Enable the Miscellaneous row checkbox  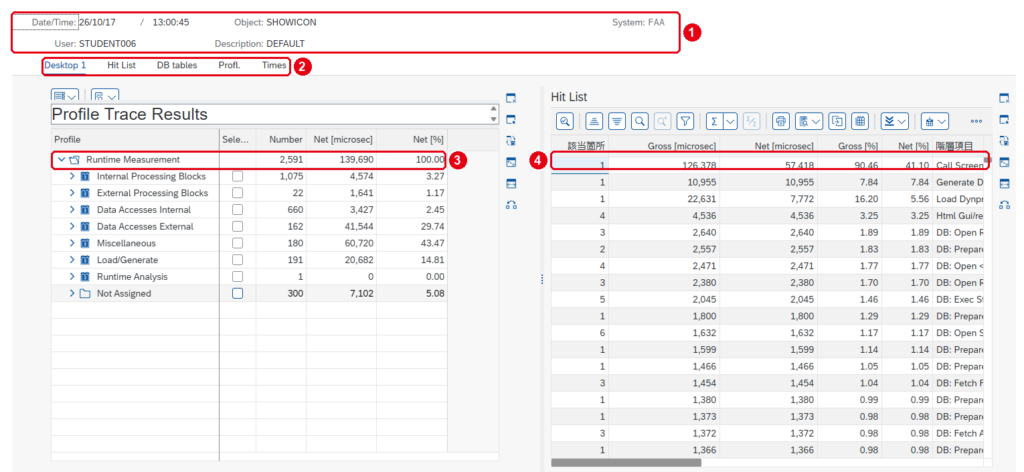[x=237, y=243]
